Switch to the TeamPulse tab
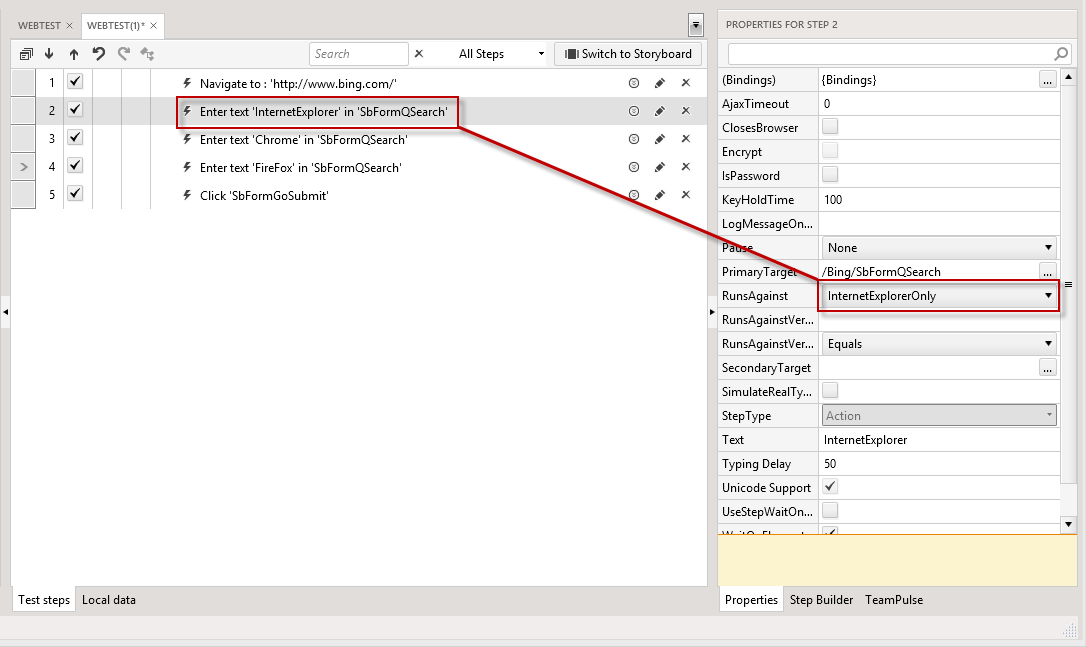Viewport: 1086px width, 647px height. [x=894, y=600]
